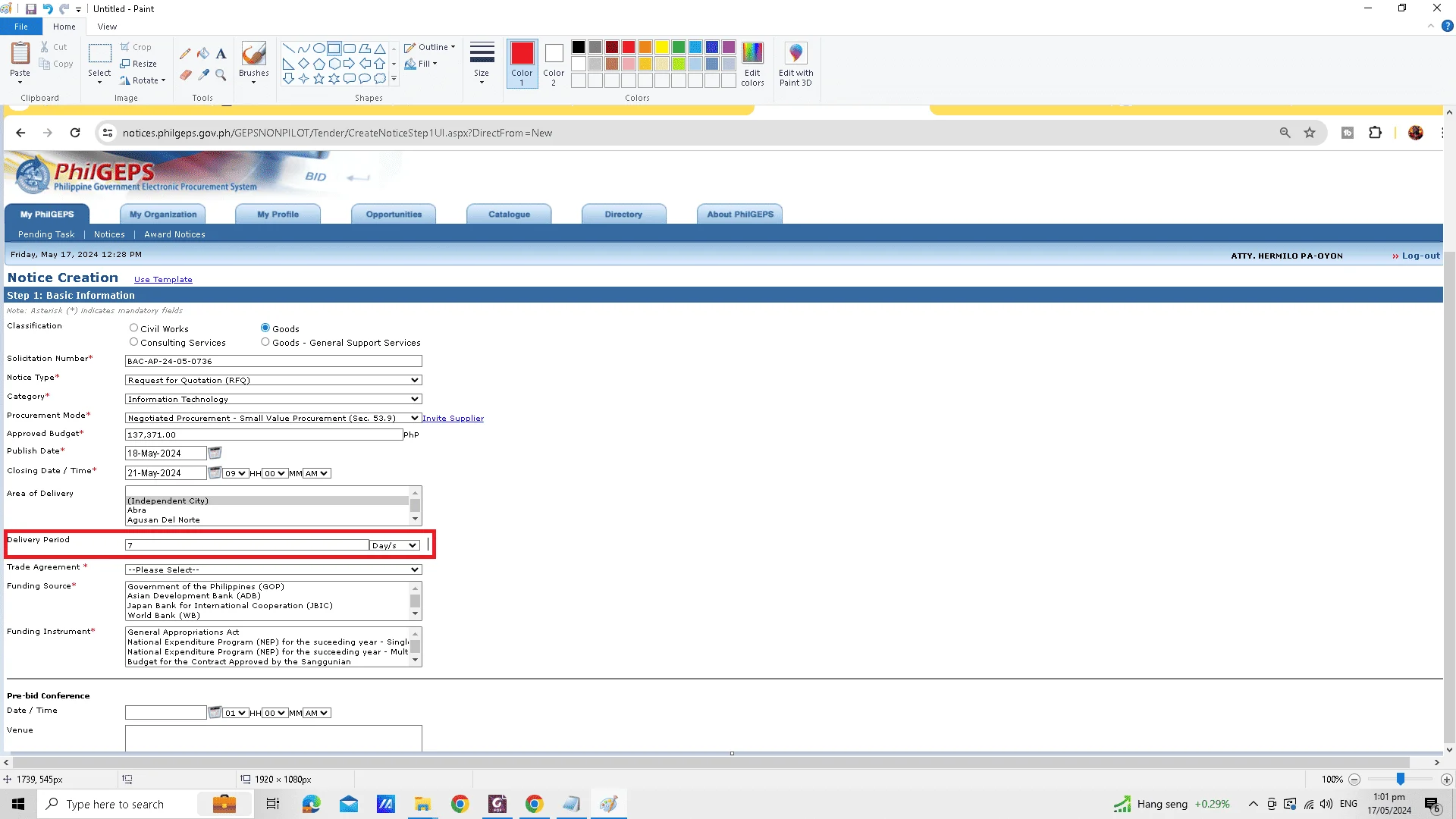Click the Redo arrow in title bar

pos(64,9)
